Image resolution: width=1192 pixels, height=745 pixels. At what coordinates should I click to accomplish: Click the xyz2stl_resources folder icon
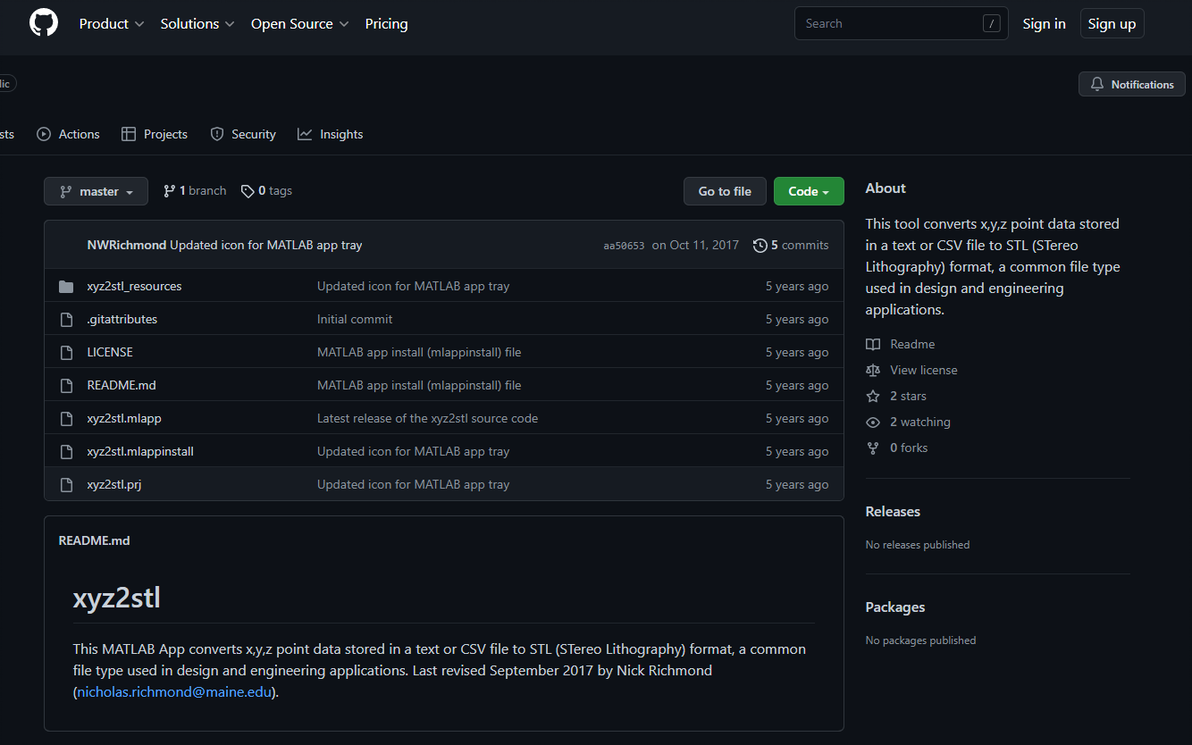(x=66, y=287)
